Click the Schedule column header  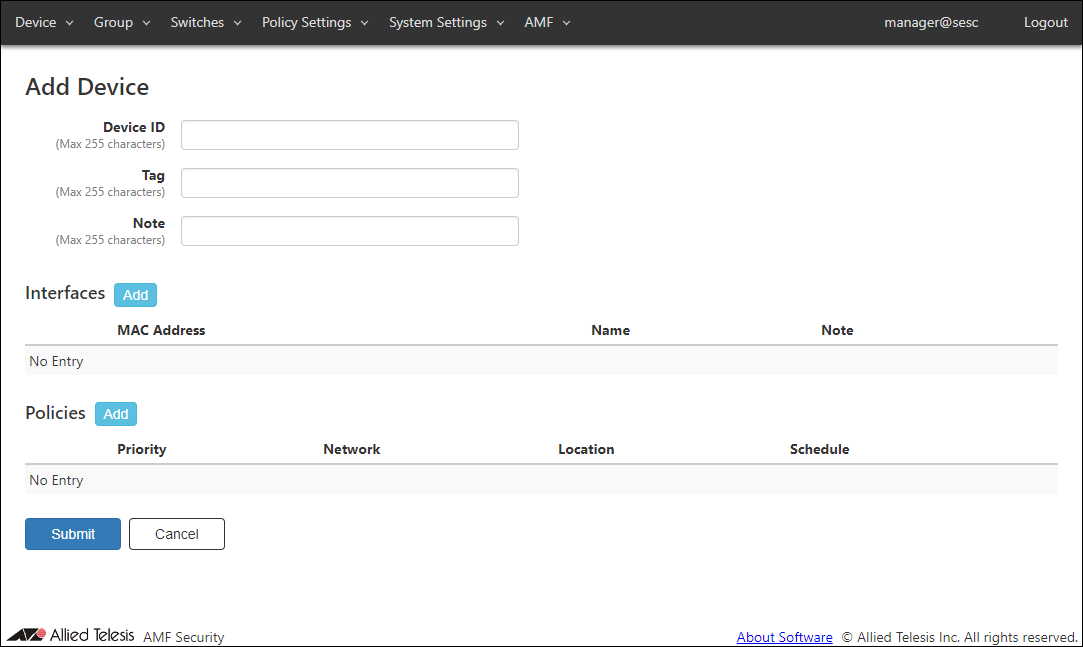pyautogui.click(x=819, y=449)
